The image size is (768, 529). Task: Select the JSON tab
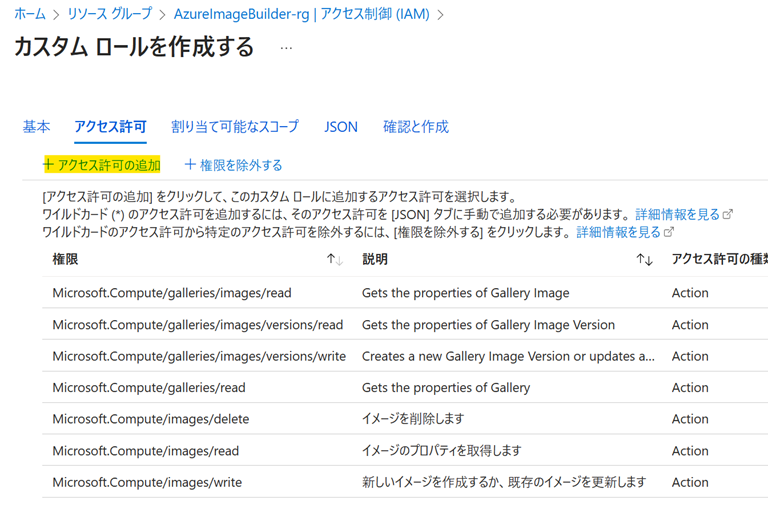point(341,127)
